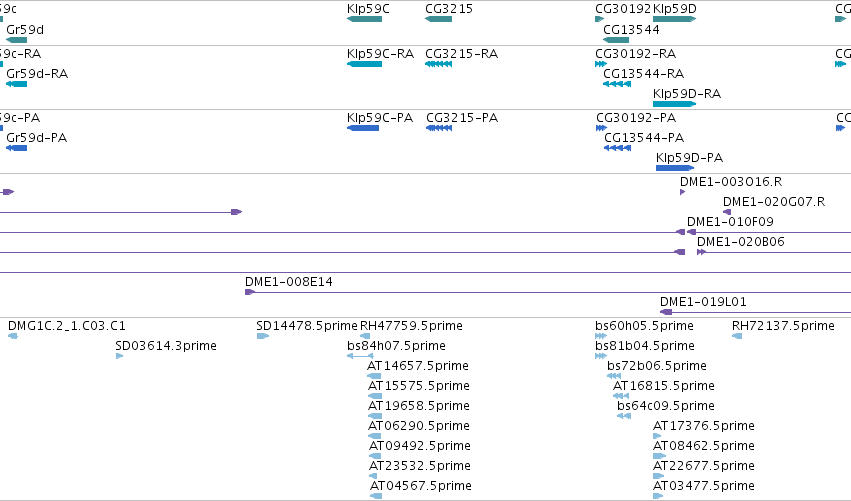Select the bs60h05.5prime EST arrows
The width and height of the screenshot is (851, 501).
pos(601,337)
